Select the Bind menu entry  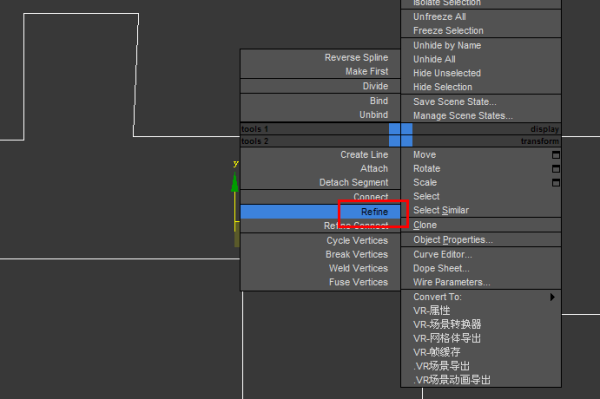[379, 101]
